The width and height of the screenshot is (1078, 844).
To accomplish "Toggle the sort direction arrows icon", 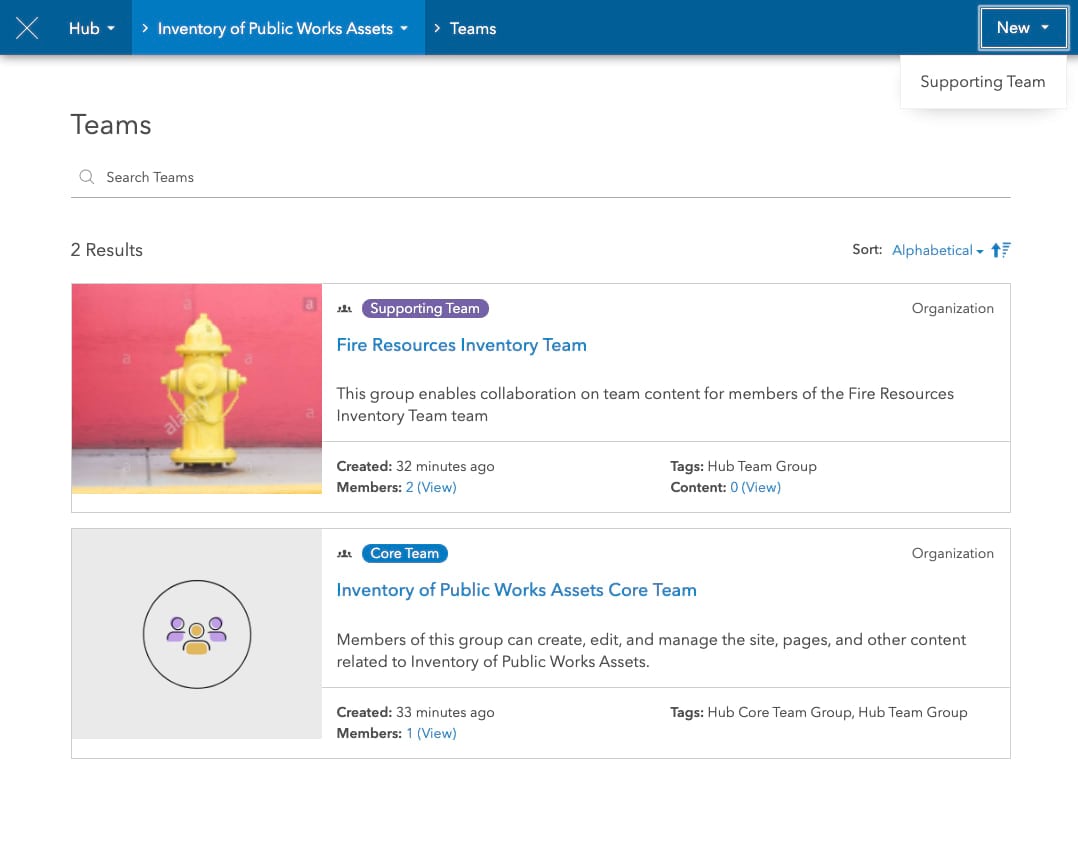I will (1000, 249).
